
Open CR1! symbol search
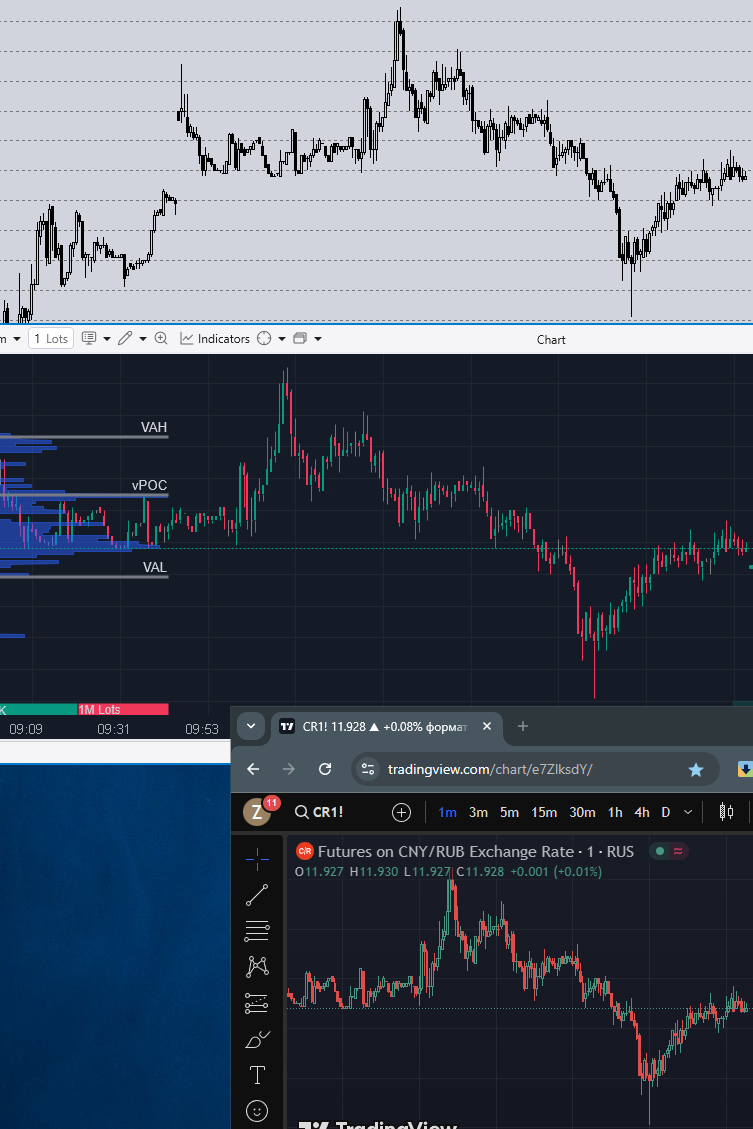(319, 812)
